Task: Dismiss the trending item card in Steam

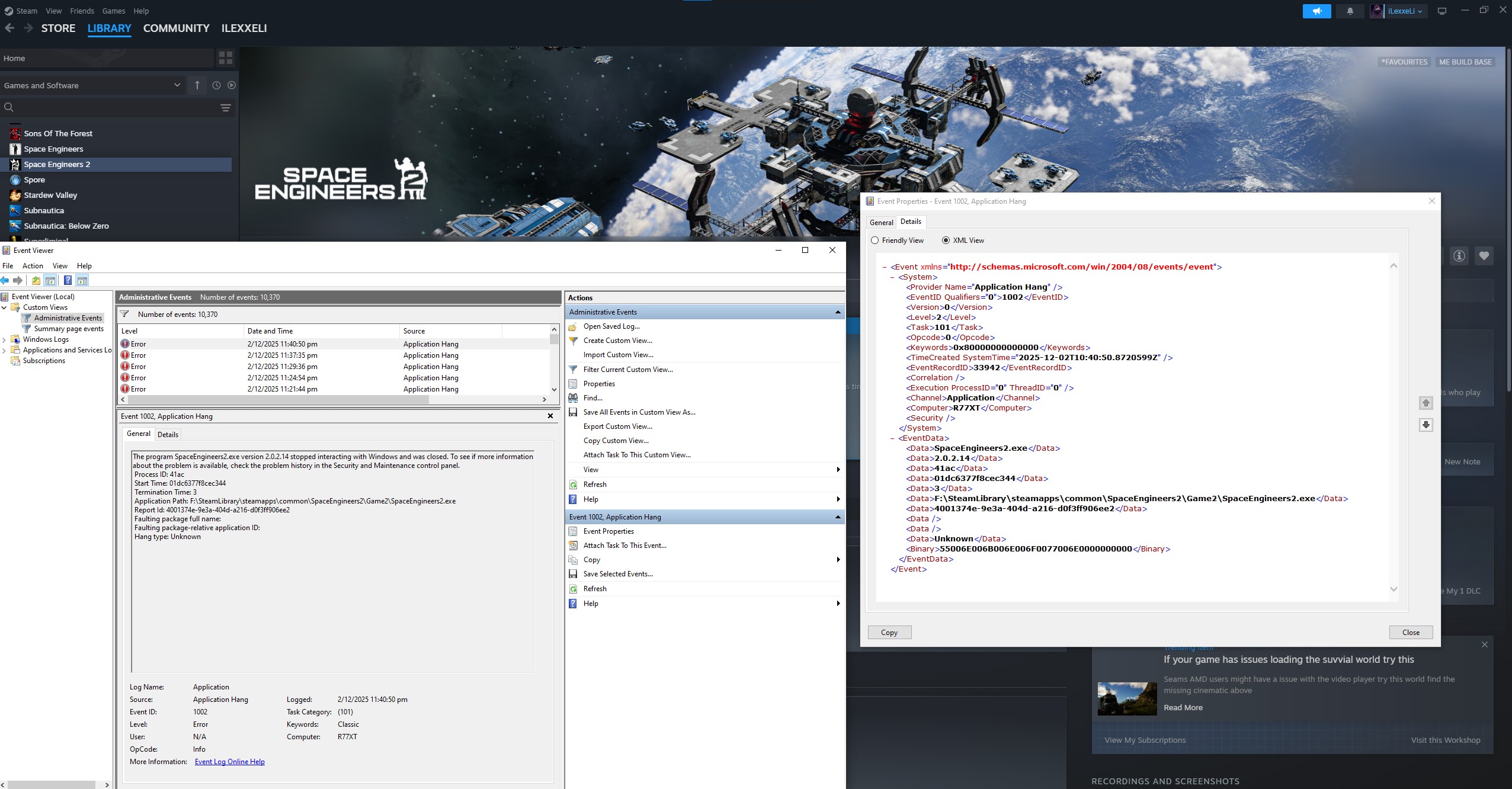Action: click(1484, 644)
